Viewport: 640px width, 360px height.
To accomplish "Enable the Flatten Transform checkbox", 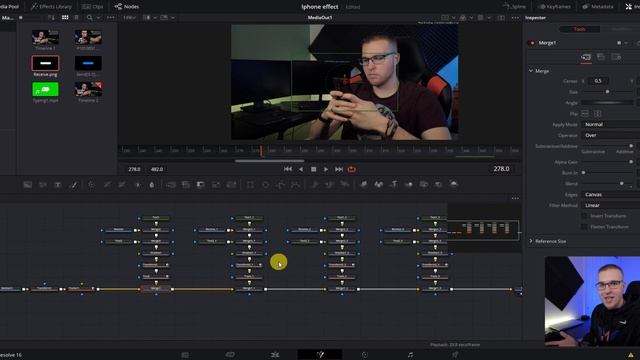I will (584, 227).
